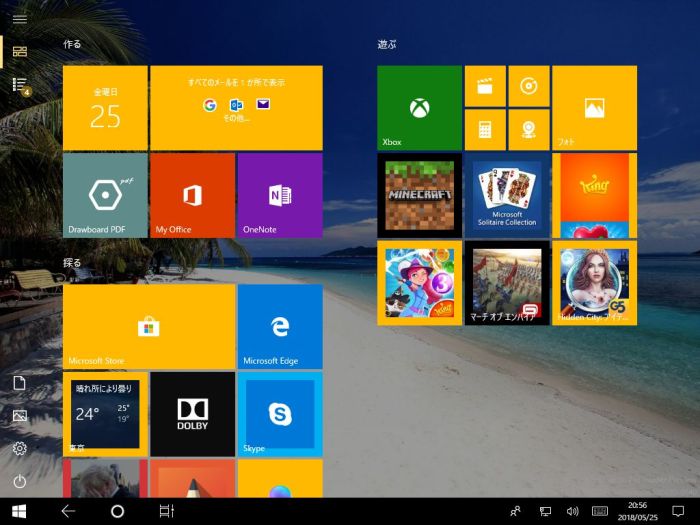The width and height of the screenshot is (700, 525).
Task: Open the Xbox tile
Action: [419, 108]
